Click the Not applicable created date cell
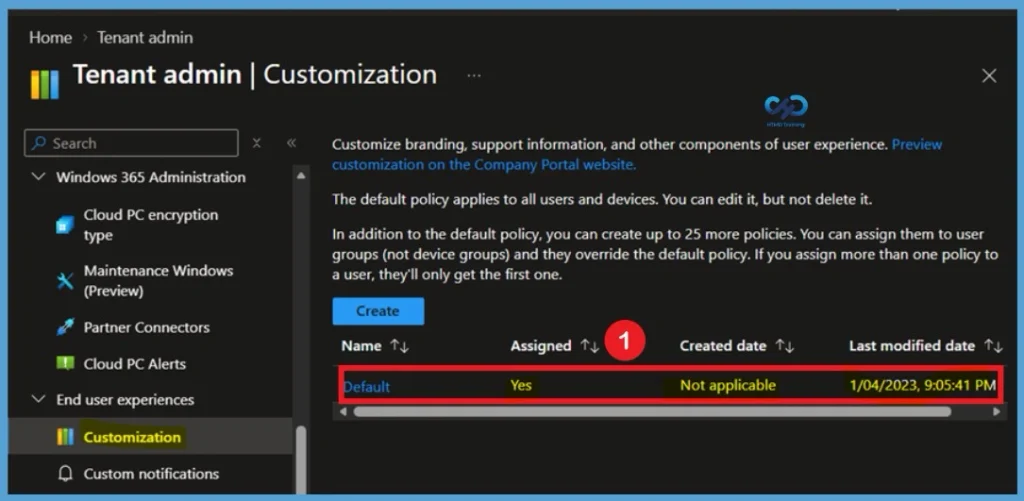This screenshot has height=501, width=1024. coord(728,385)
